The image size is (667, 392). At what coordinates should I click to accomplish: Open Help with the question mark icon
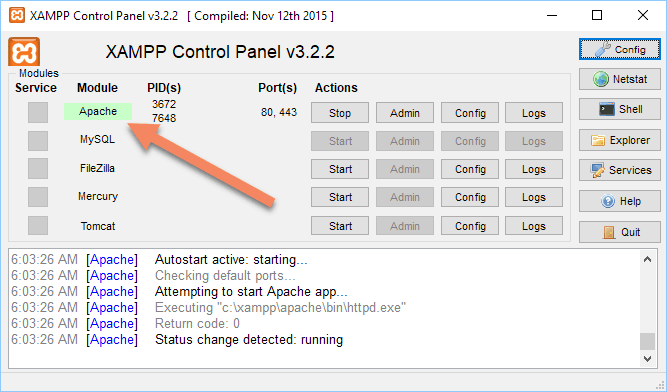pos(620,201)
